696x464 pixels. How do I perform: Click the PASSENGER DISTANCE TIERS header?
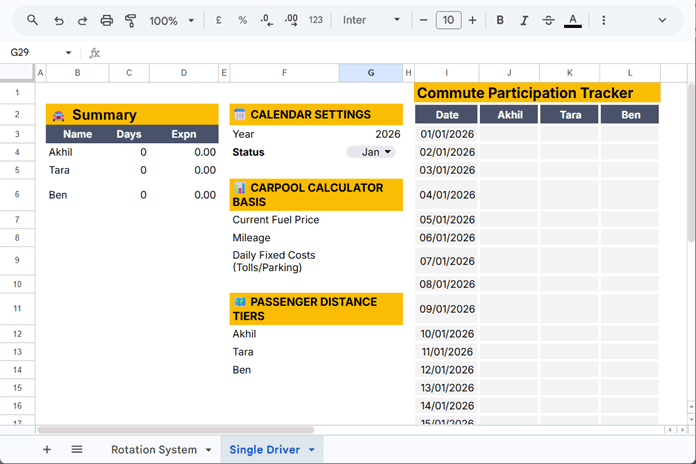tap(316, 309)
